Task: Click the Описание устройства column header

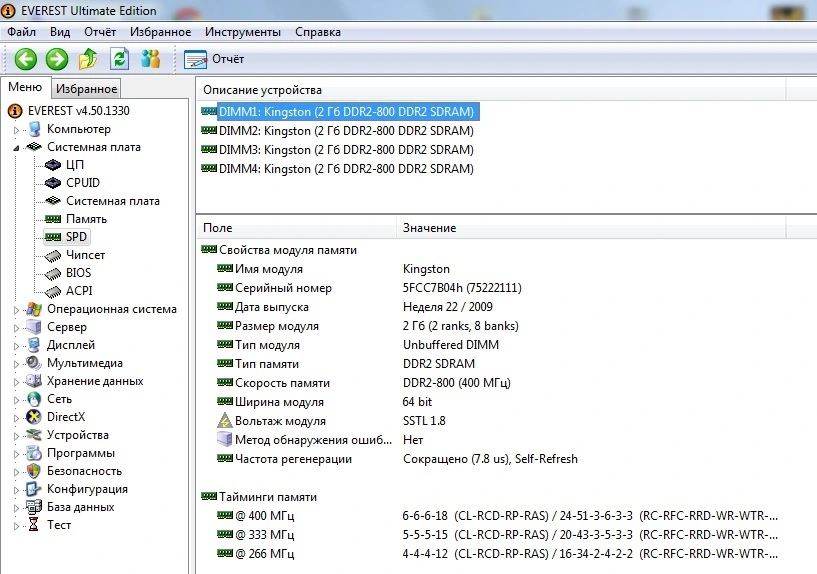Action: pyautogui.click(x=491, y=90)
